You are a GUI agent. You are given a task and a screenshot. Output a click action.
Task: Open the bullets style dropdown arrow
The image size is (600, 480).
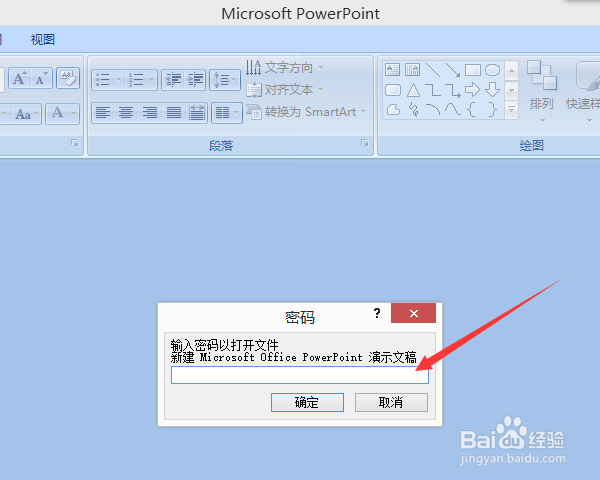118,80
